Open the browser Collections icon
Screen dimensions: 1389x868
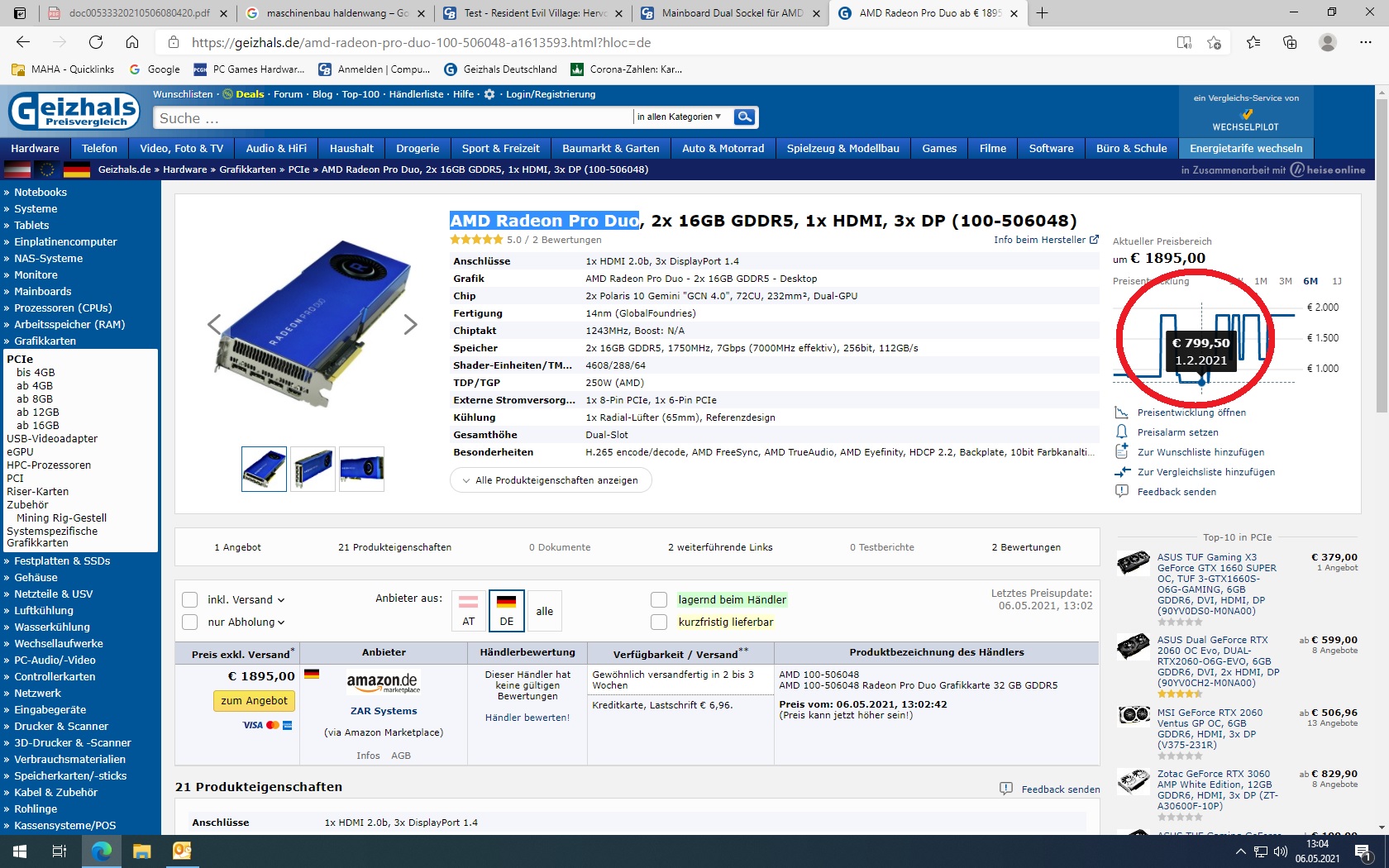click(1290, 42)
